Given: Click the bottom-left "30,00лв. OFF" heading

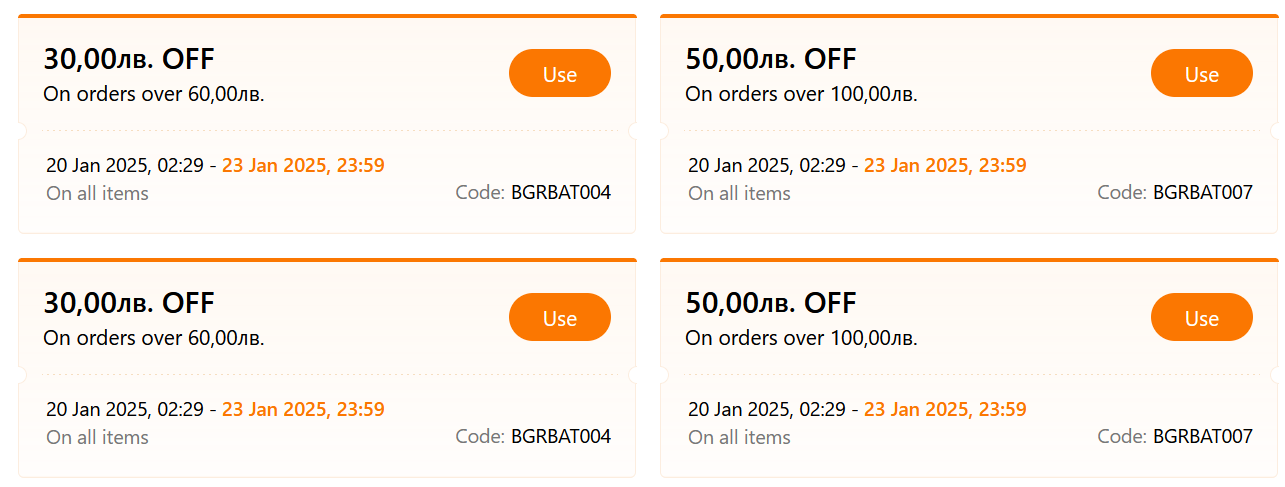Looking at the screenshot, I should coord(129,303).
